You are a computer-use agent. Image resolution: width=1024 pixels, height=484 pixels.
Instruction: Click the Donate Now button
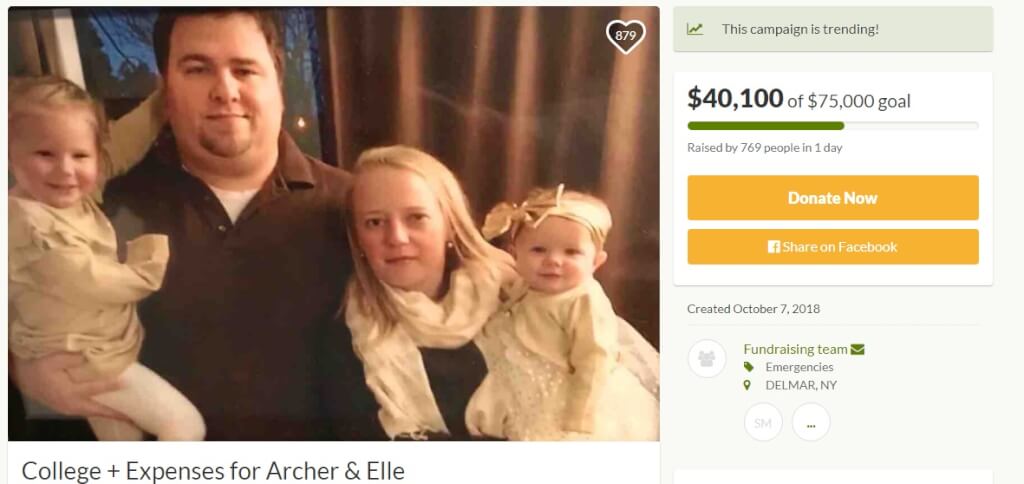tap(833, 197)
